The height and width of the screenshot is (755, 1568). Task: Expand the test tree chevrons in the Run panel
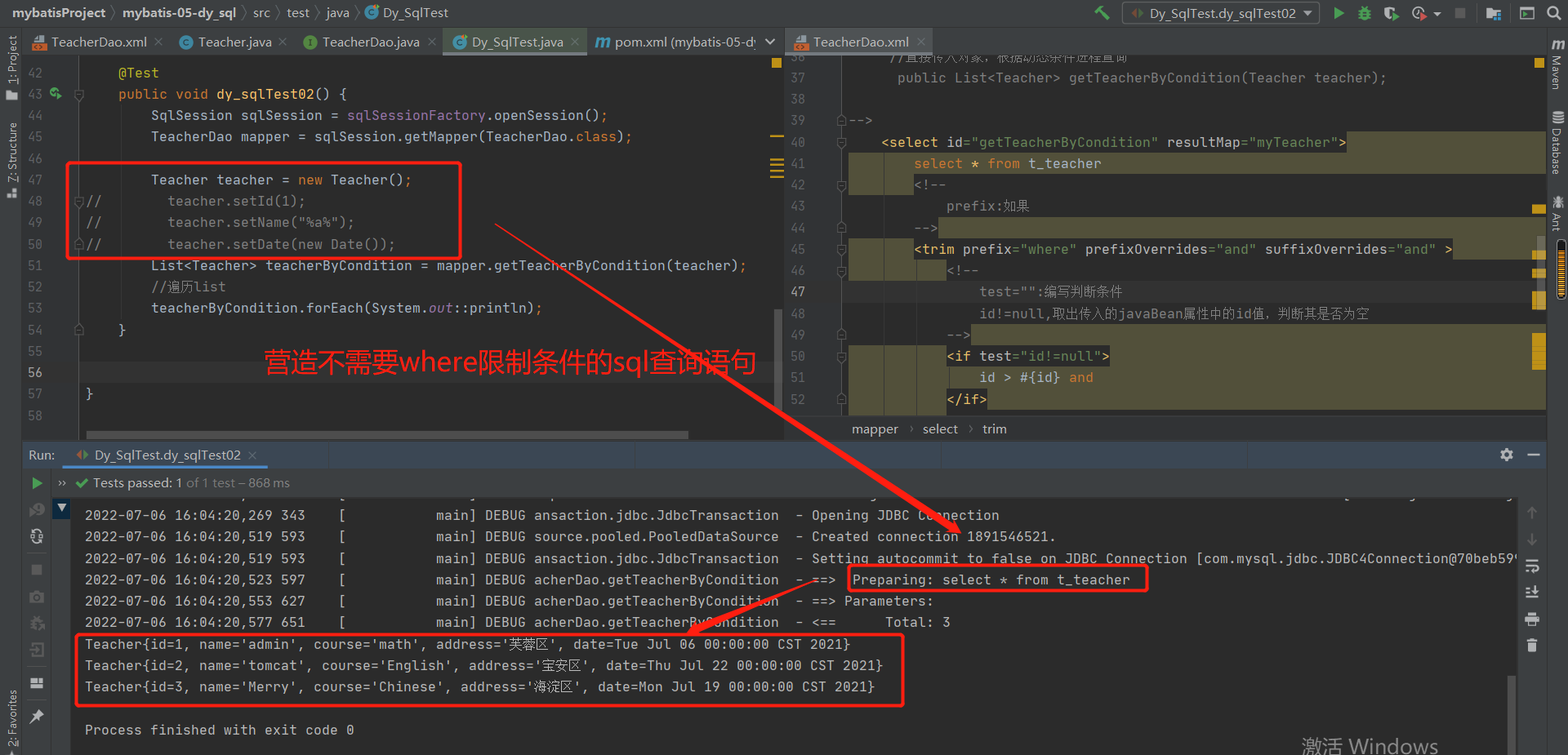click(62, 483)
